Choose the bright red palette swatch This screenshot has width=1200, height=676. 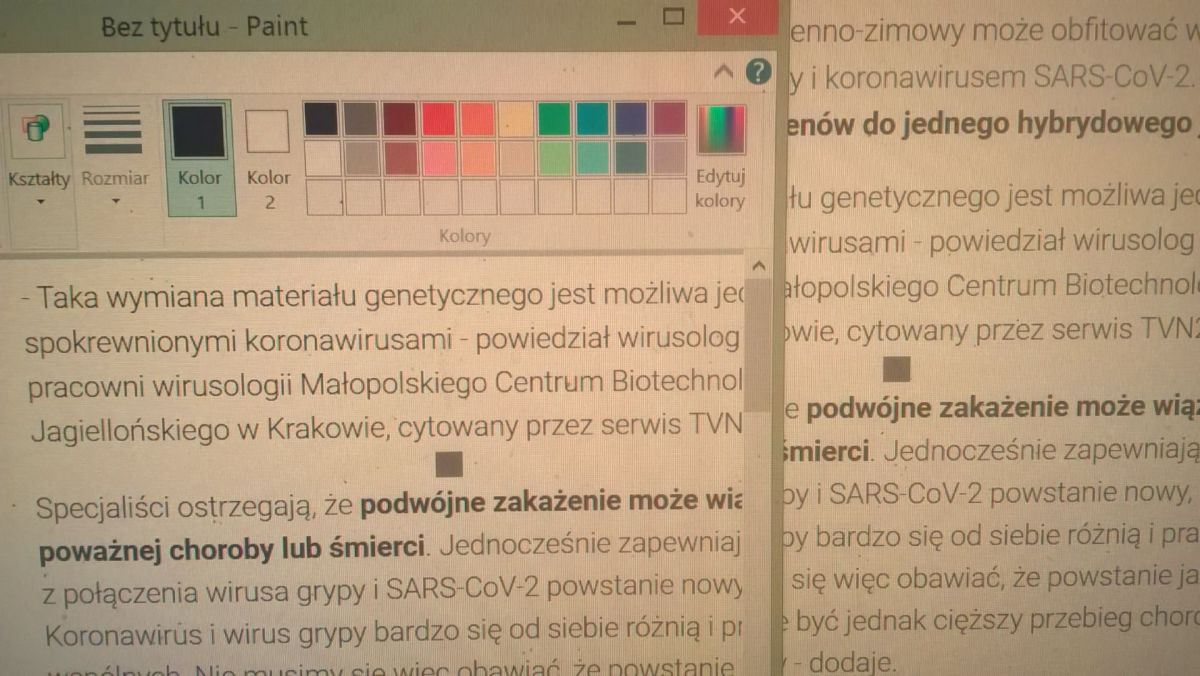pos(438,119)
